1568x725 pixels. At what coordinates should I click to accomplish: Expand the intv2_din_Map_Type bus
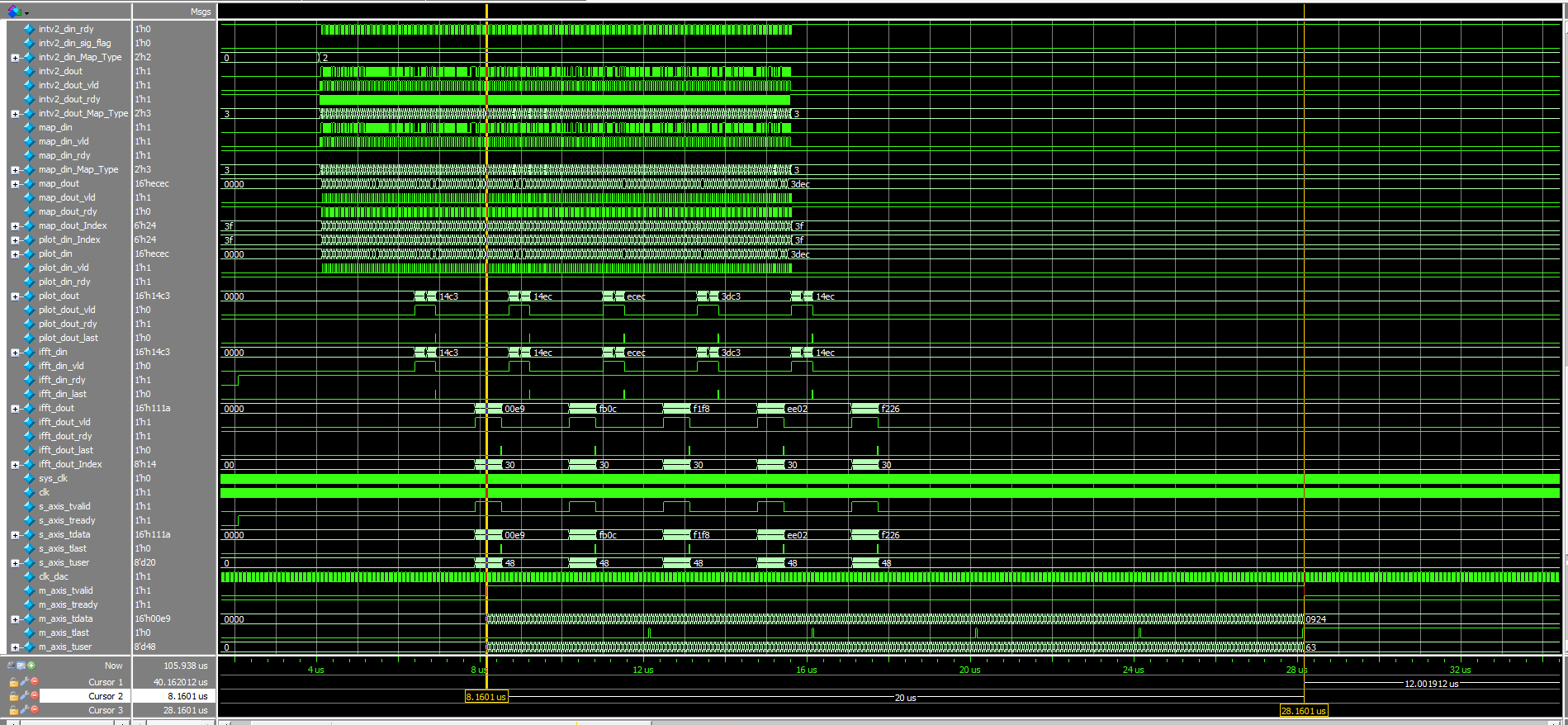(x=15, y=58)
